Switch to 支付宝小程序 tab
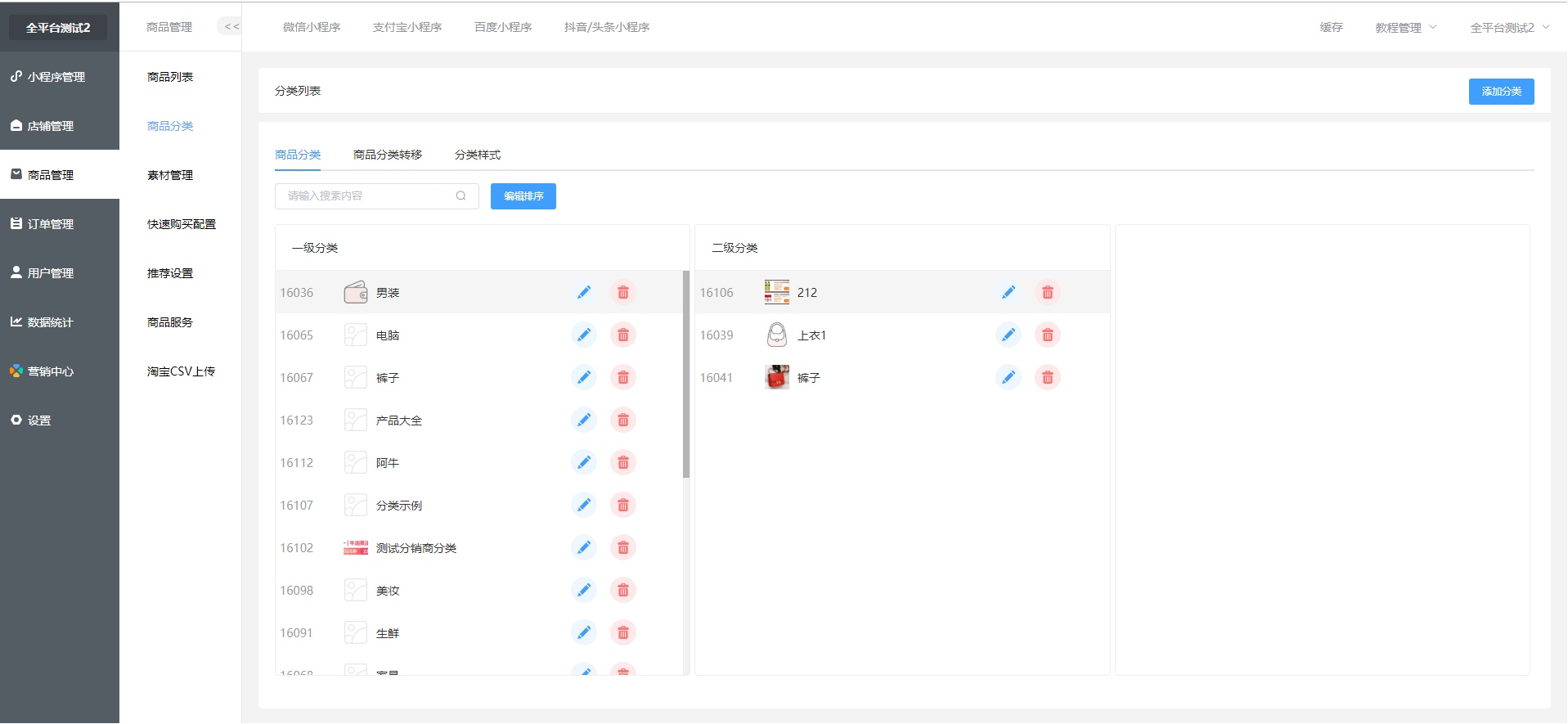The width and height of the screenshot is (1568, 724). [x=407, y=27]
